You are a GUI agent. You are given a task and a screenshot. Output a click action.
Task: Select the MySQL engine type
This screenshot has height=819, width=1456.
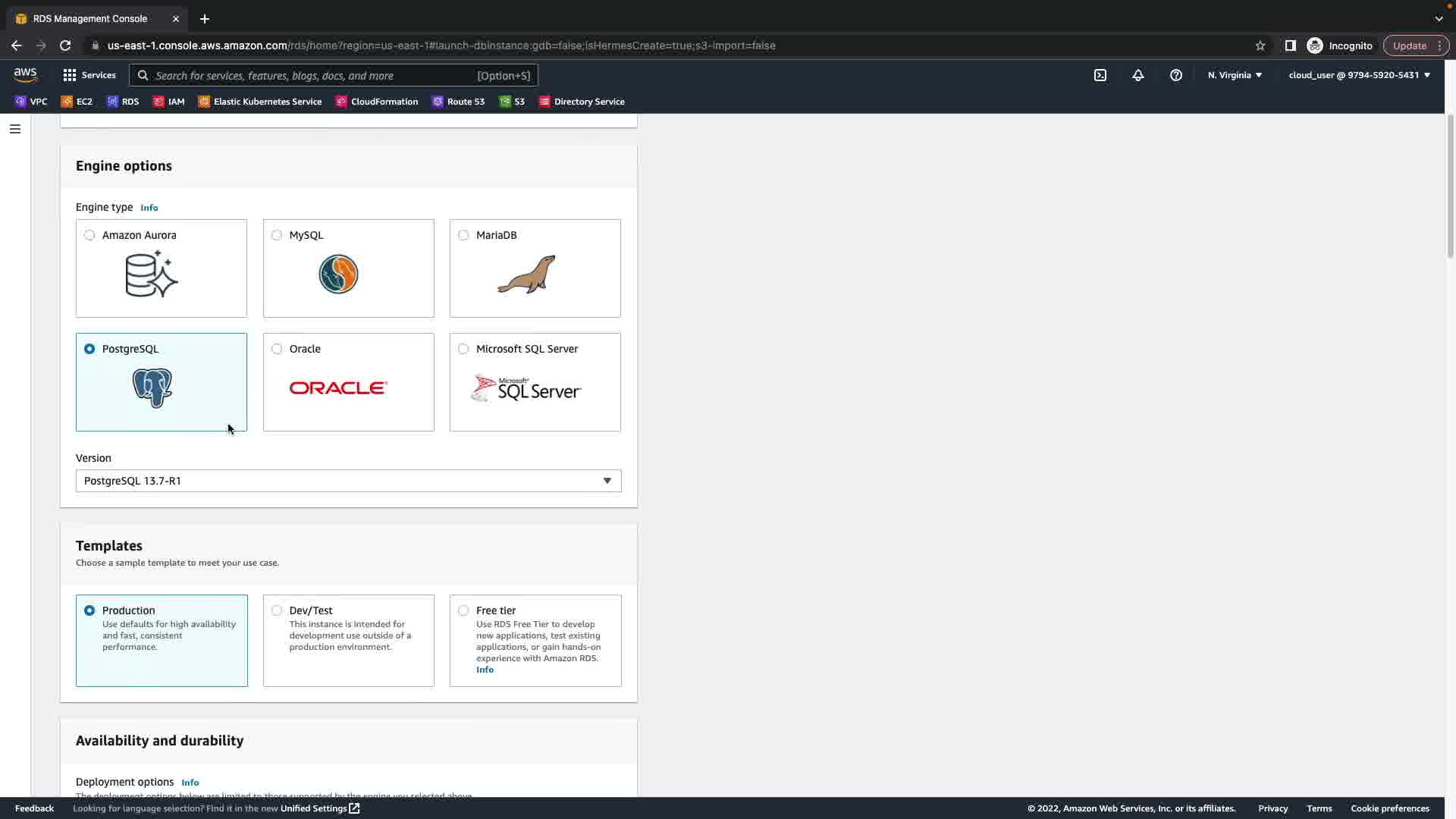pos(277,235)
